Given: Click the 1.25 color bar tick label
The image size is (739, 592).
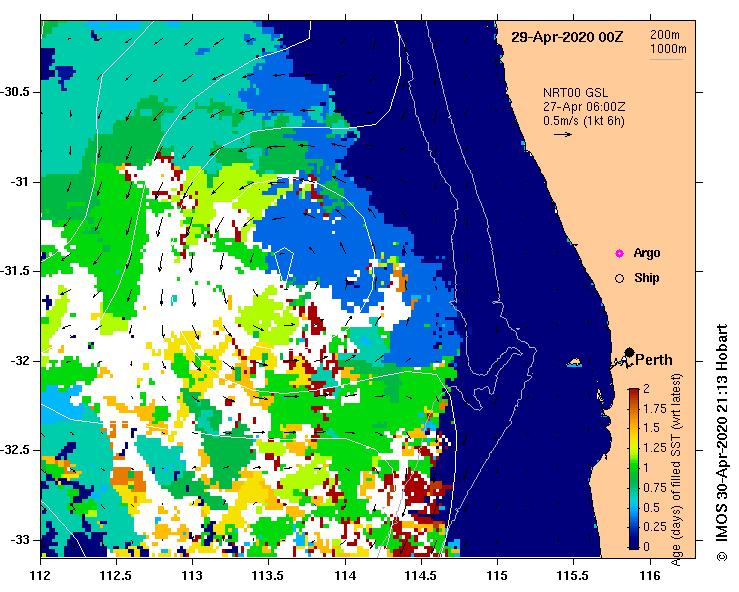Looking at the screenshot, I should (655, 448).
